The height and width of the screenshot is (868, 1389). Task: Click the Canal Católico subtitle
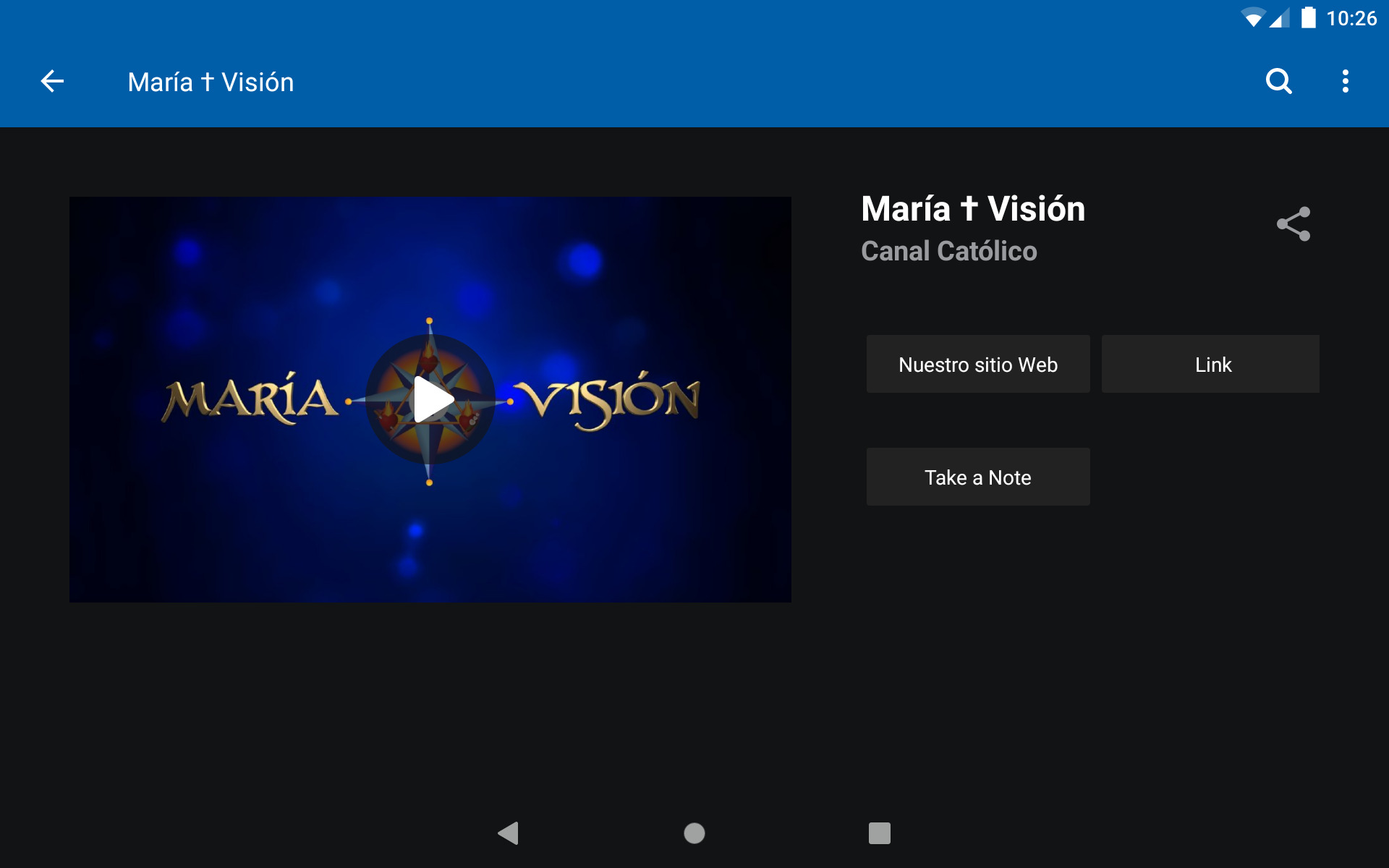tap(949, 251)
